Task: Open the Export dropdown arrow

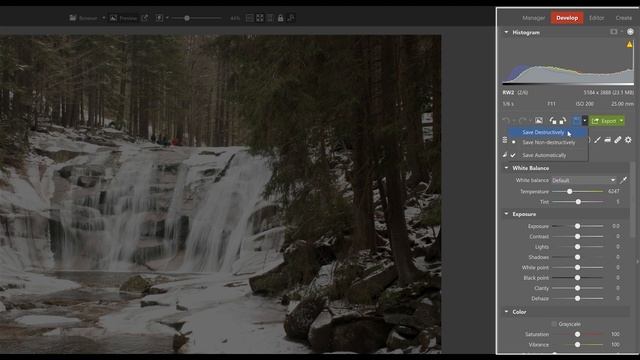Action: click(621, 121)
